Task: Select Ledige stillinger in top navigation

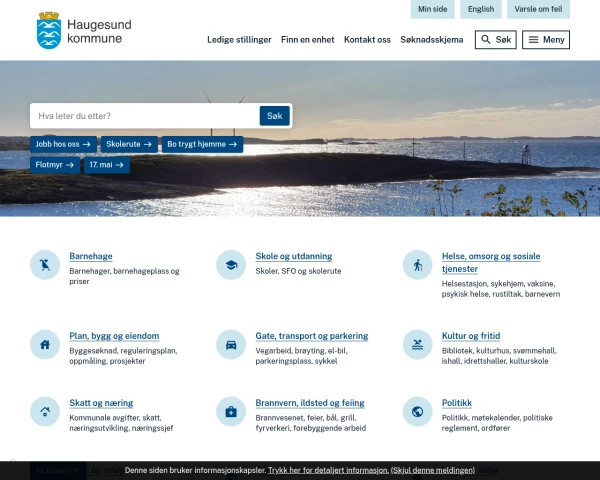Action: pyautogui.click(x=239, y=40)
